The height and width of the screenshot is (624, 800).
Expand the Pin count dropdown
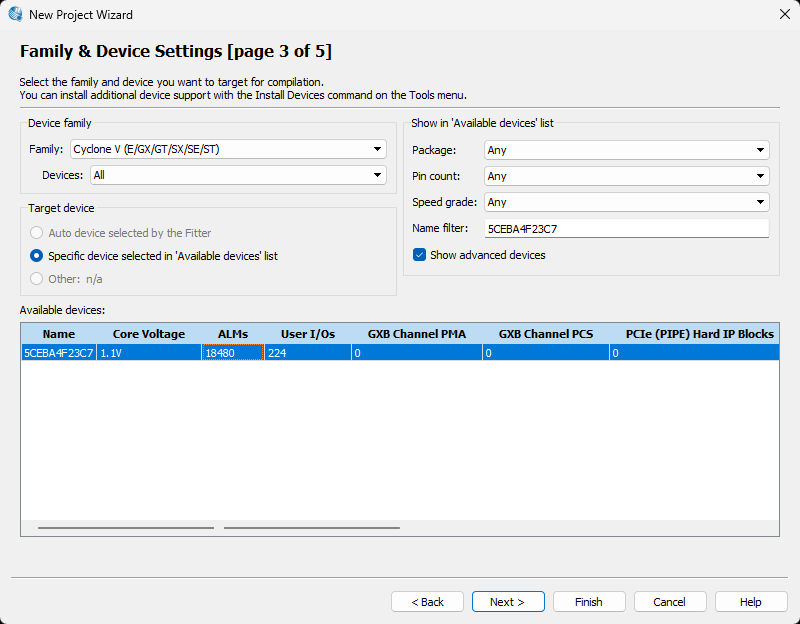point(626,176)
